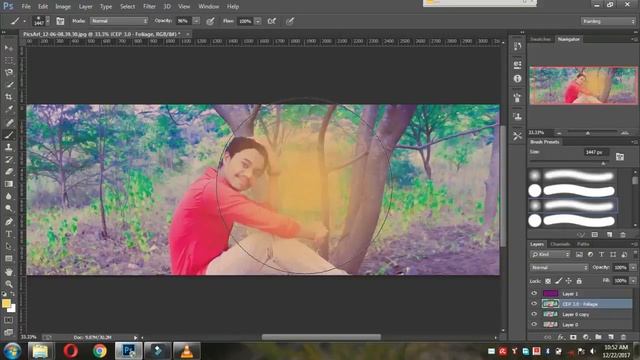Create new group folder in Layers panel
The image size is (640, 360).
598,337
